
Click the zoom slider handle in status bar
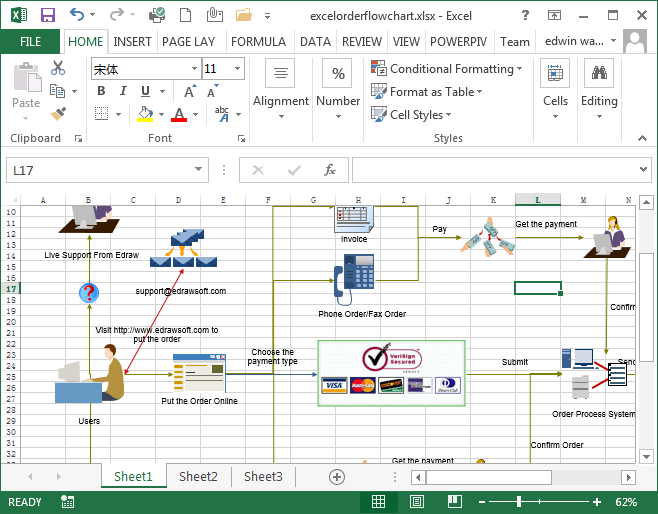[518, 501]
